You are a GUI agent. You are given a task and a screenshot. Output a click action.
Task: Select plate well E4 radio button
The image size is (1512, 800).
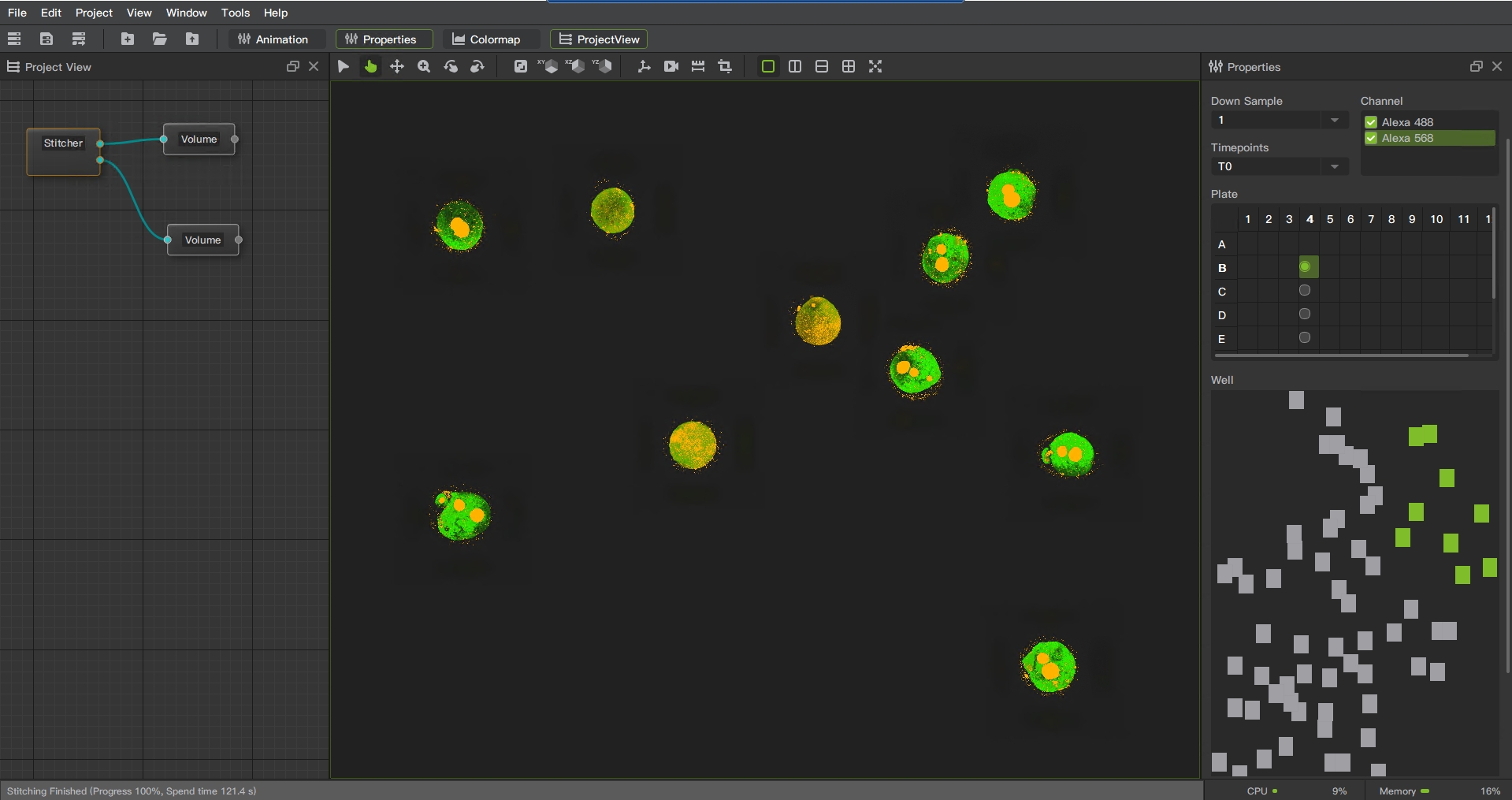pos(1306,338)
